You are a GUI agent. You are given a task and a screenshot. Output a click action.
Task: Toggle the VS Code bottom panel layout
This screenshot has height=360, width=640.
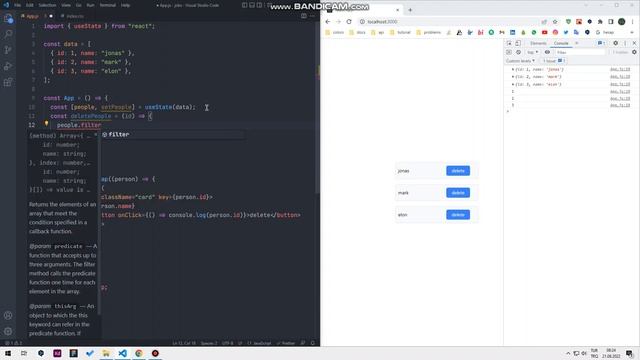point(252,5)
